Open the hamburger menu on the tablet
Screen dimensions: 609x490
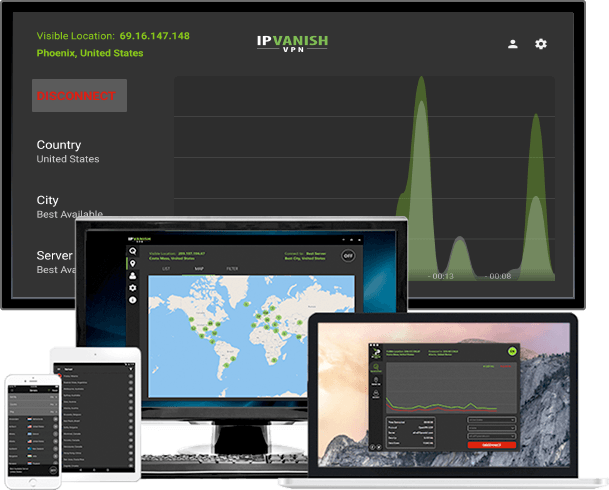pyautogui.click(x=59, y=369)
